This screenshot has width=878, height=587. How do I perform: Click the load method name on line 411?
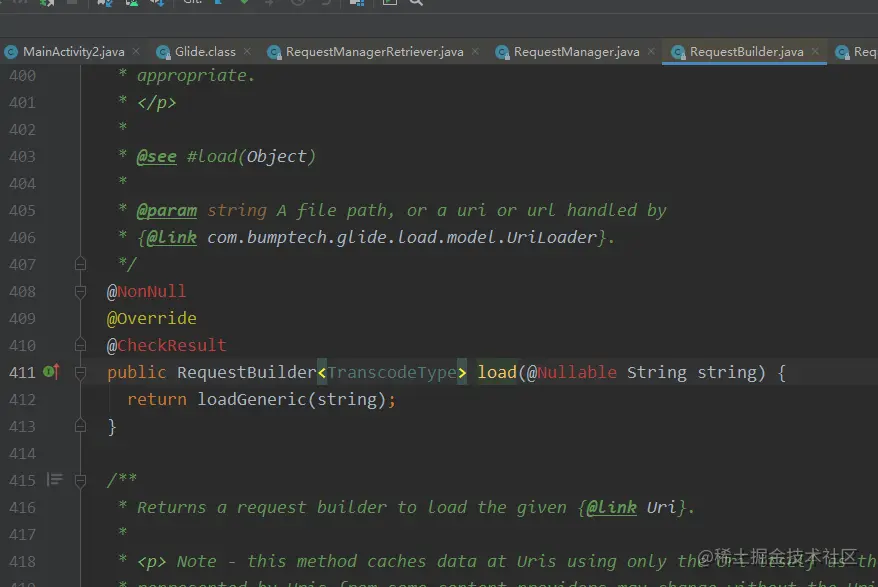tap(497, 372)
